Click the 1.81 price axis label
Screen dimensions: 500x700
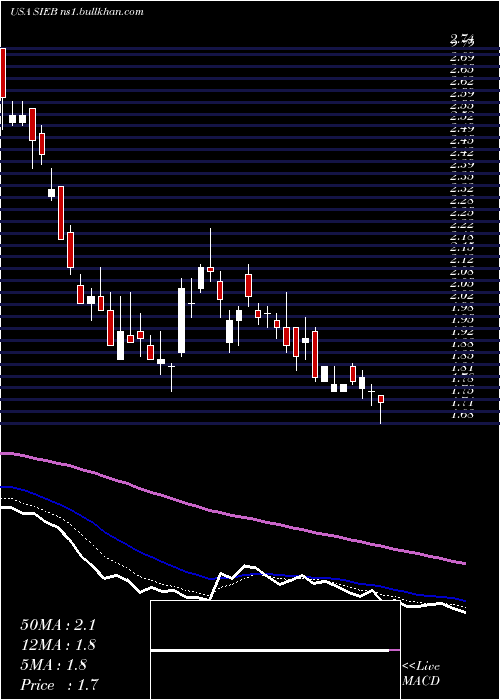(462, 367)
